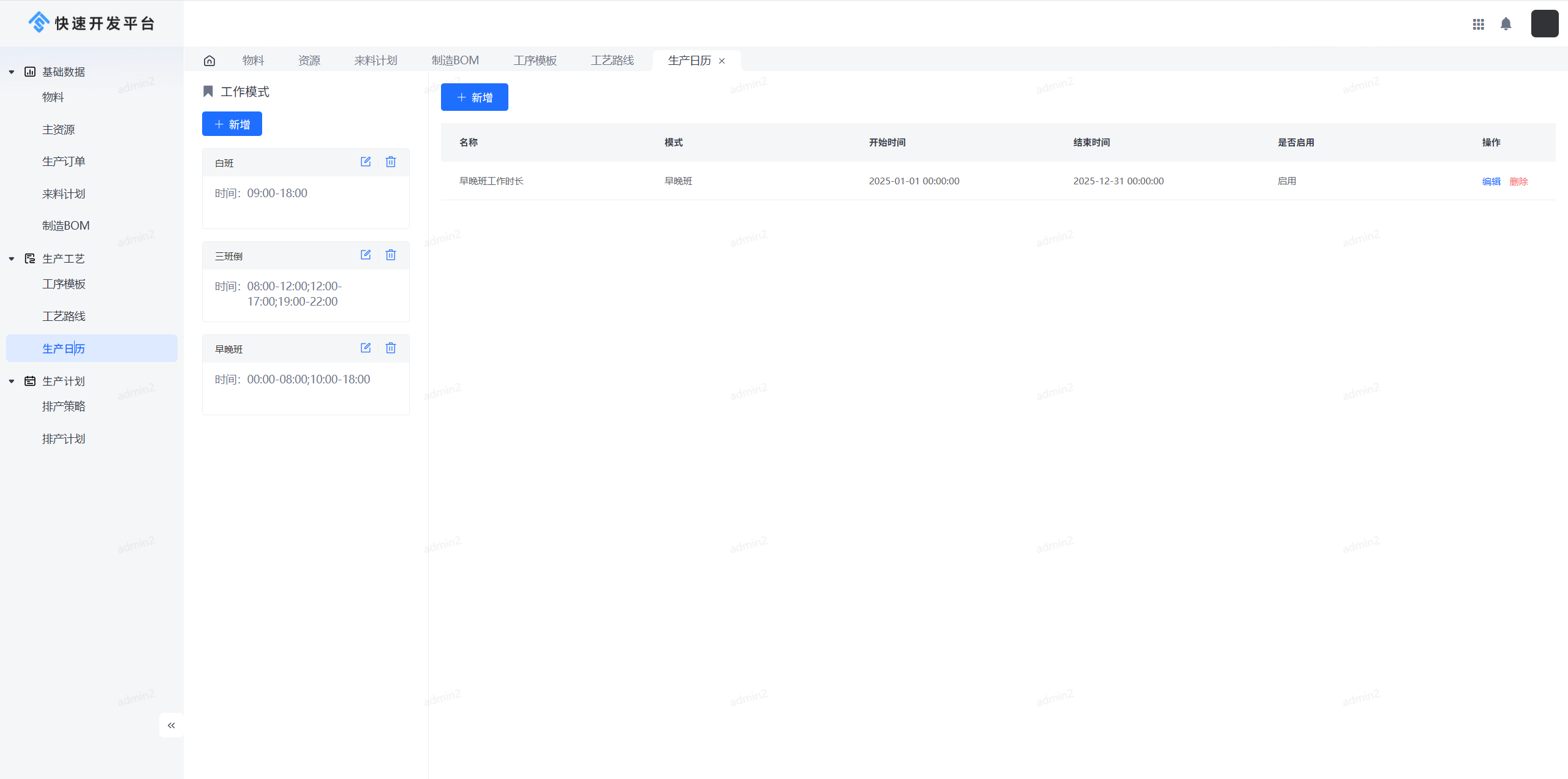Click 编辑 link for 早晚班工作时长

[x=1491, y=182]
